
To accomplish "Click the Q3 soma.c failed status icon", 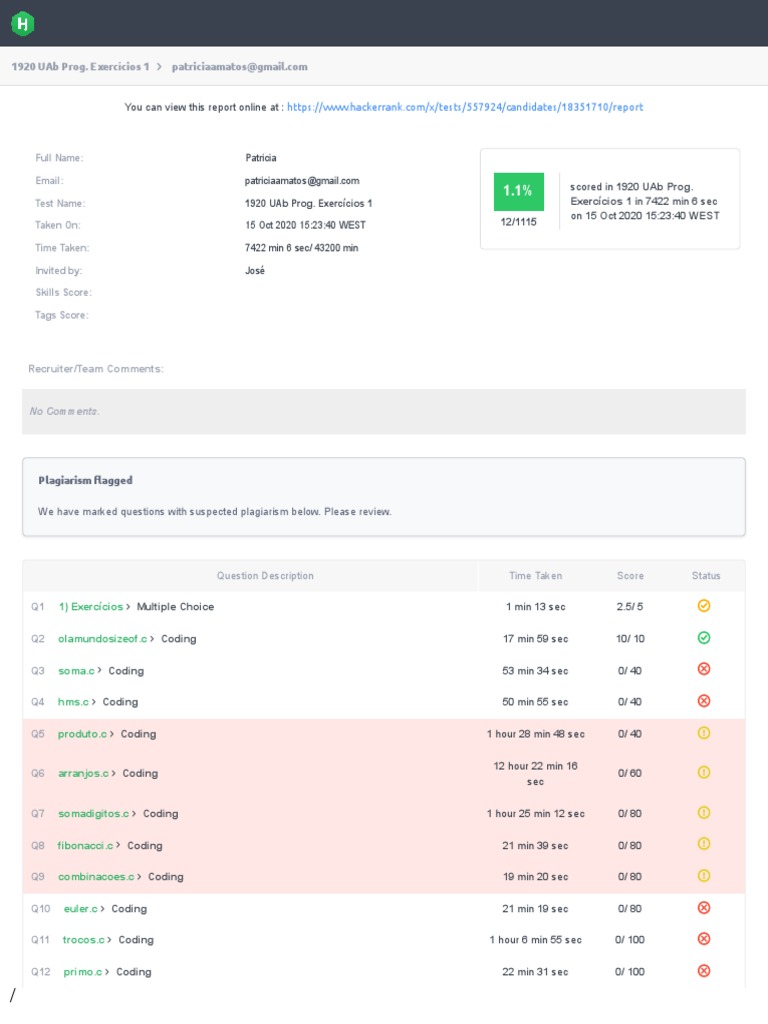I will pos(703,670).
